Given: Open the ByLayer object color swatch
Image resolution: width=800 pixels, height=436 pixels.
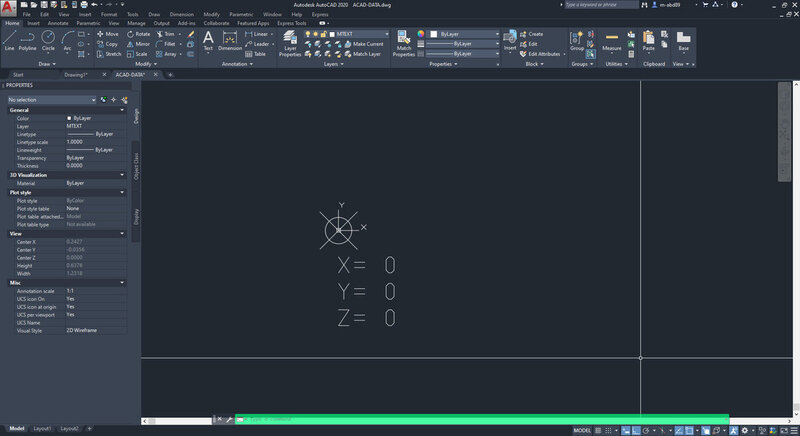Looking at the screenshot, I should click(464, 34).
